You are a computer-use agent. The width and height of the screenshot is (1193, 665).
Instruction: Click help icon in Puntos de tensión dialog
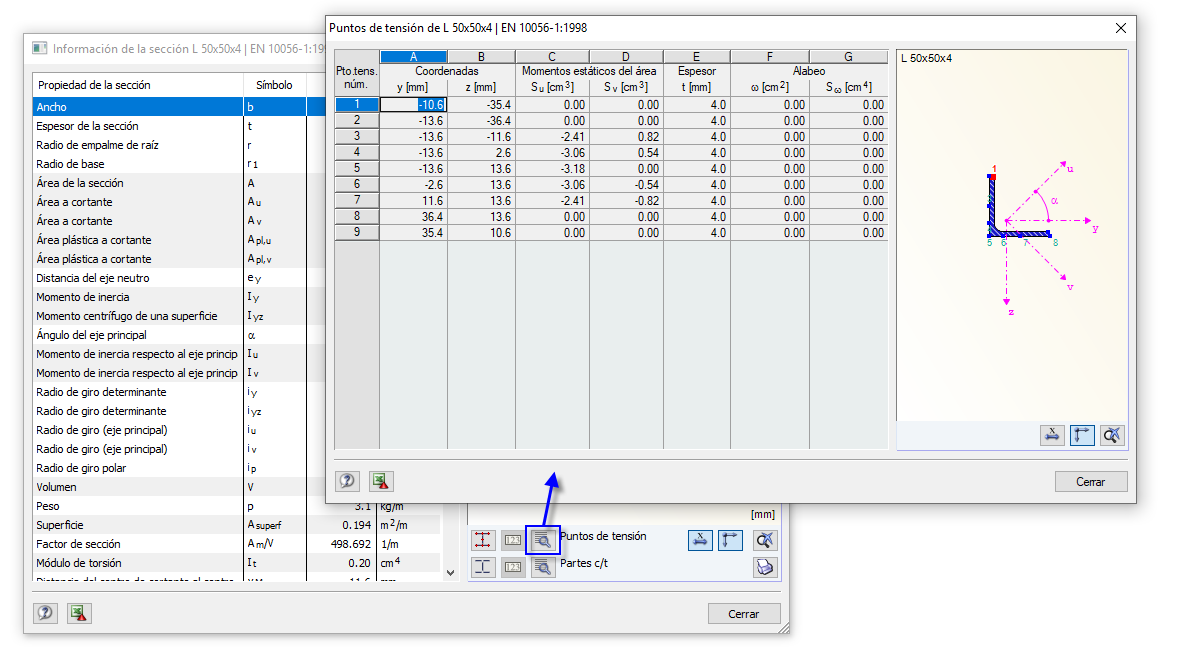(348, 481)
